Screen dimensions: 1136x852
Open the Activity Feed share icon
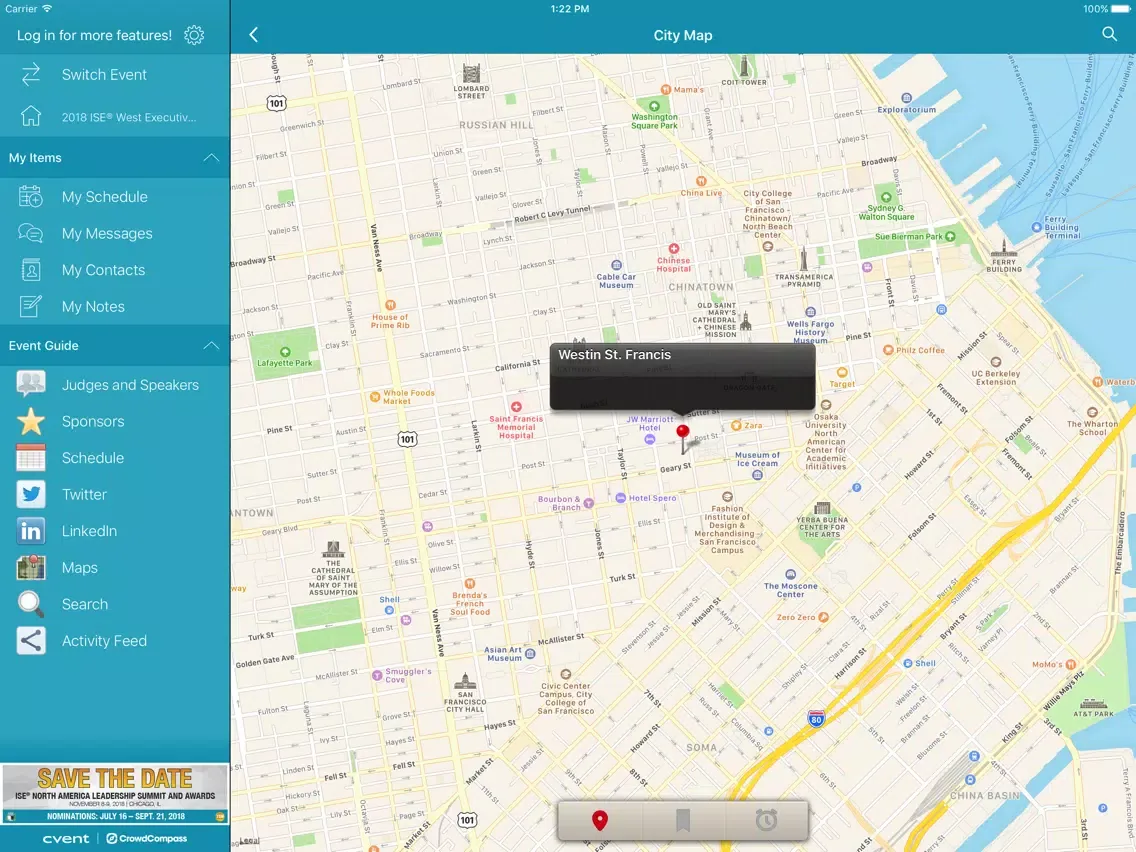31,641
